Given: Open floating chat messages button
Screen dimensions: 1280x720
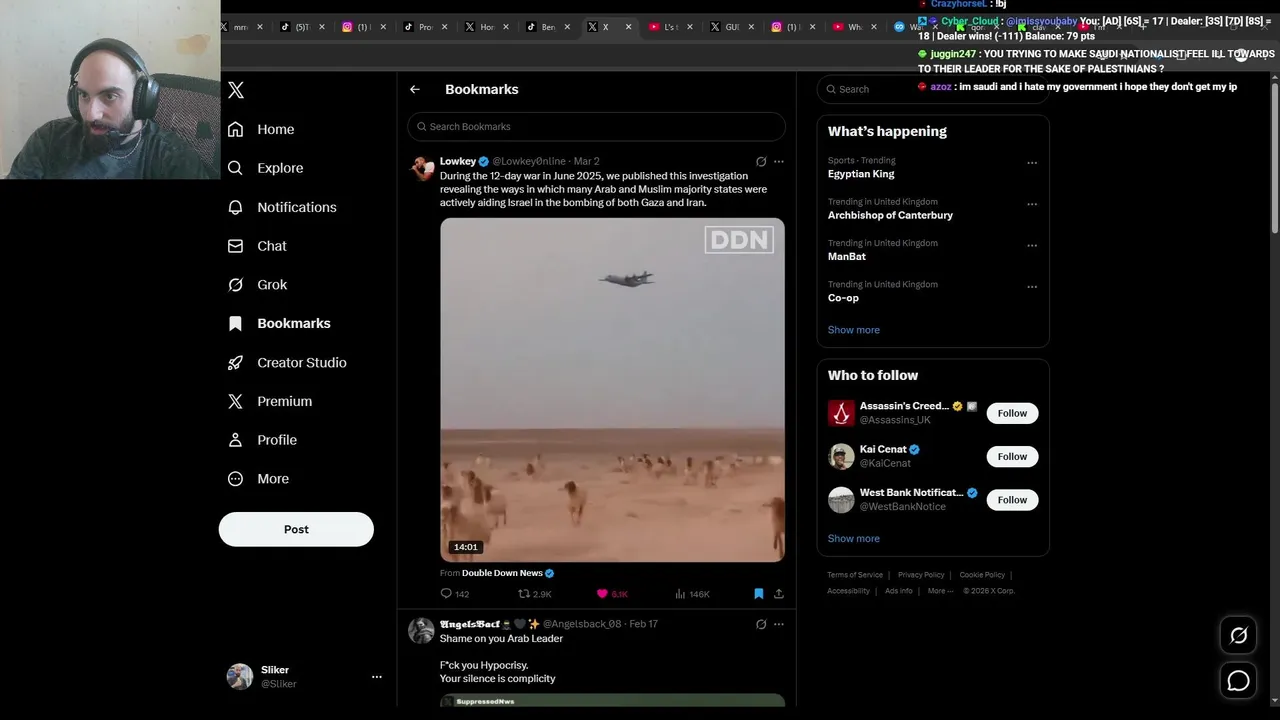Looking at the screenshot, I should pyautogui.click(x=1238, y=681).
